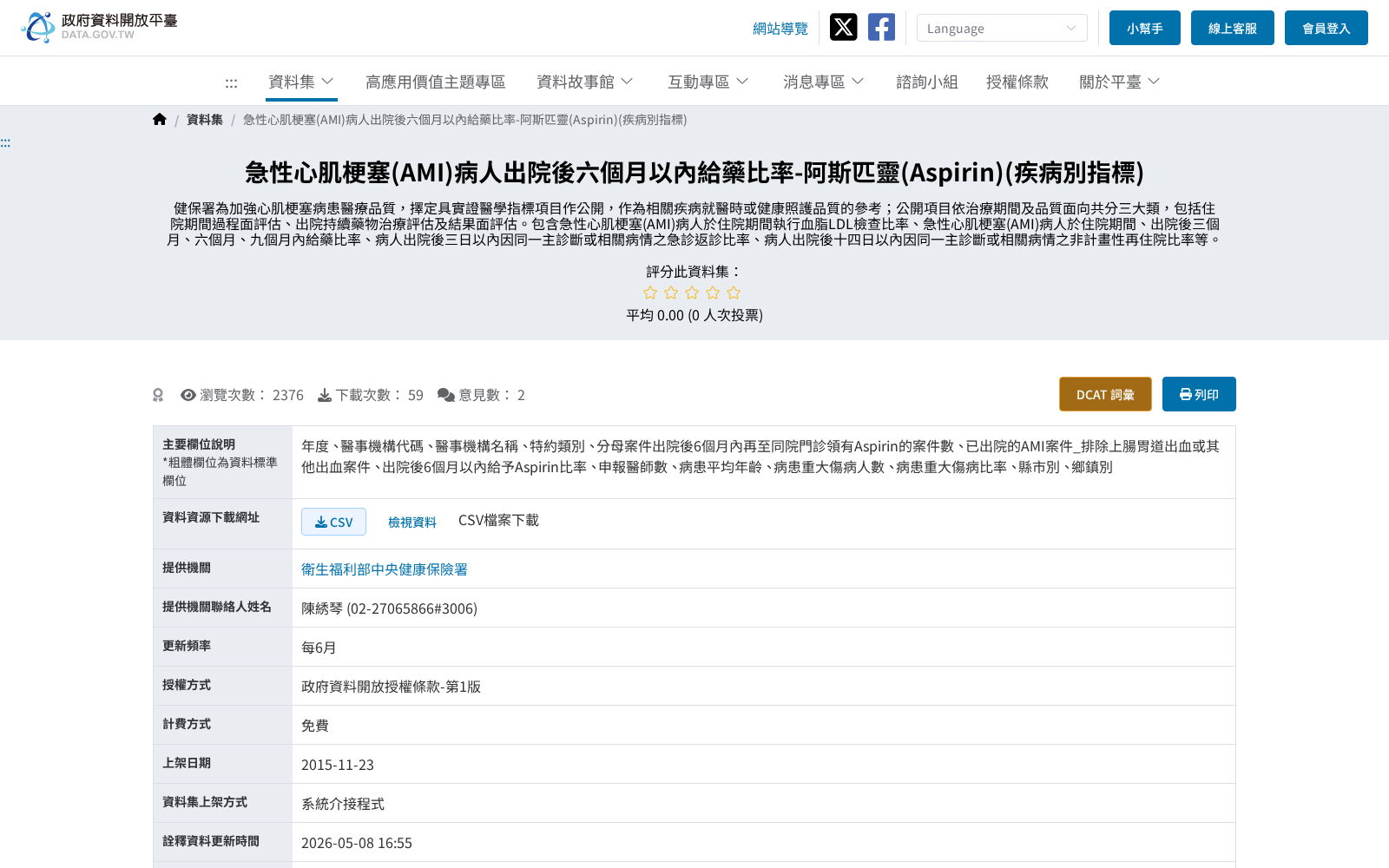Screen dimensions: 1389x868
Task: Expand the 消息專區 menu
Action: pos(824,82)
